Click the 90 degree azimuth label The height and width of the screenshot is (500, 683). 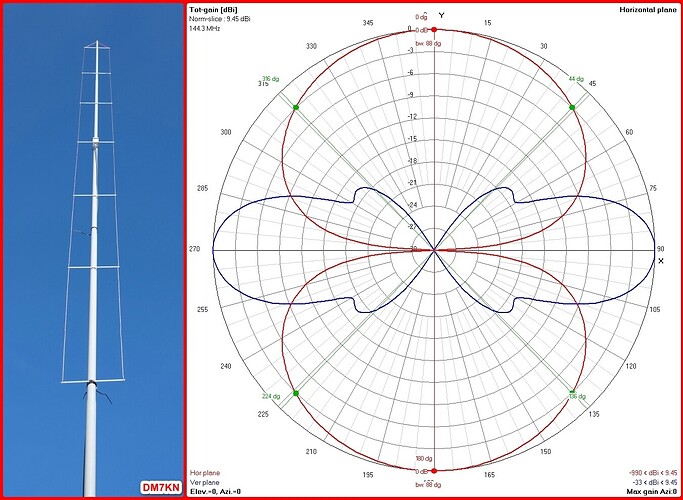pos(661,249)
